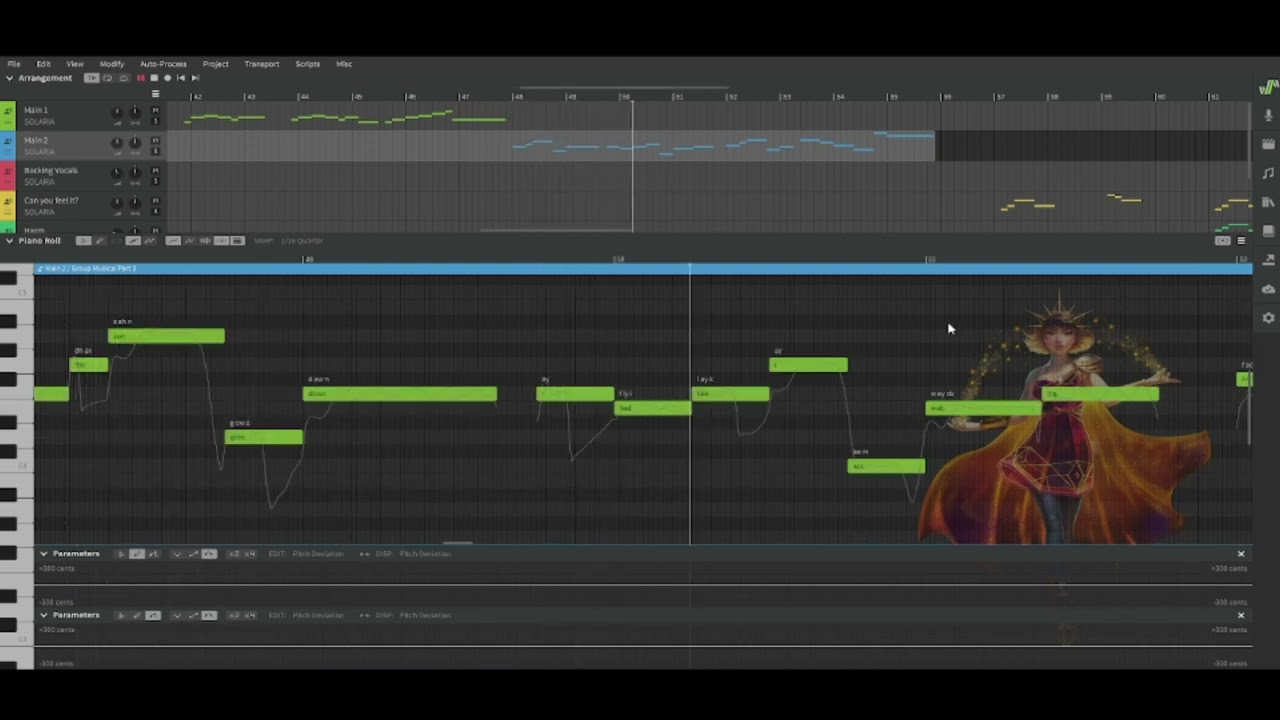
Task: Open the voice microphone panel in sidebar
Action: [1268, 115]
